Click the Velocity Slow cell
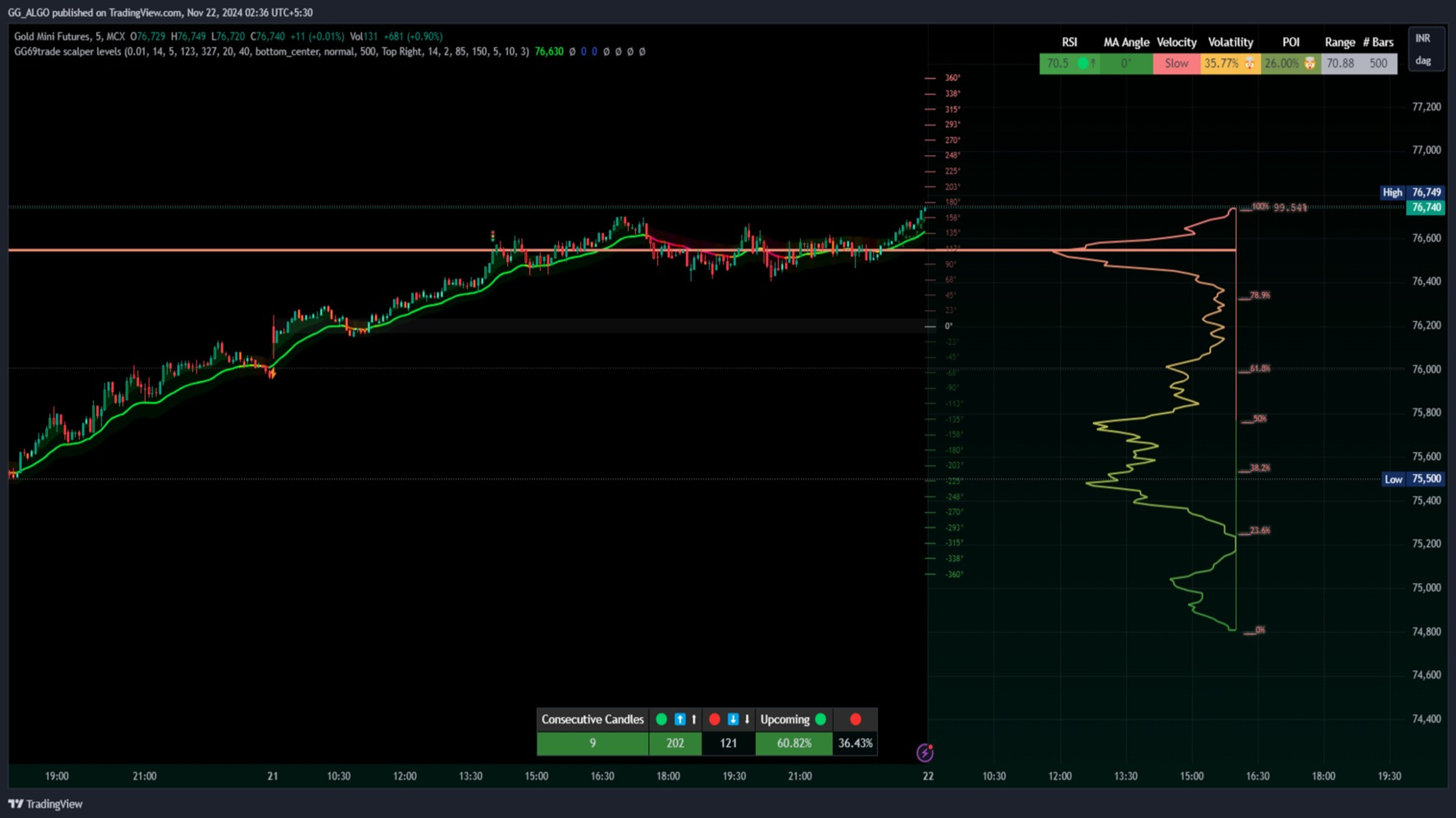Image resolution: width=1456 pixels, height=818 pixels. 1176,63
